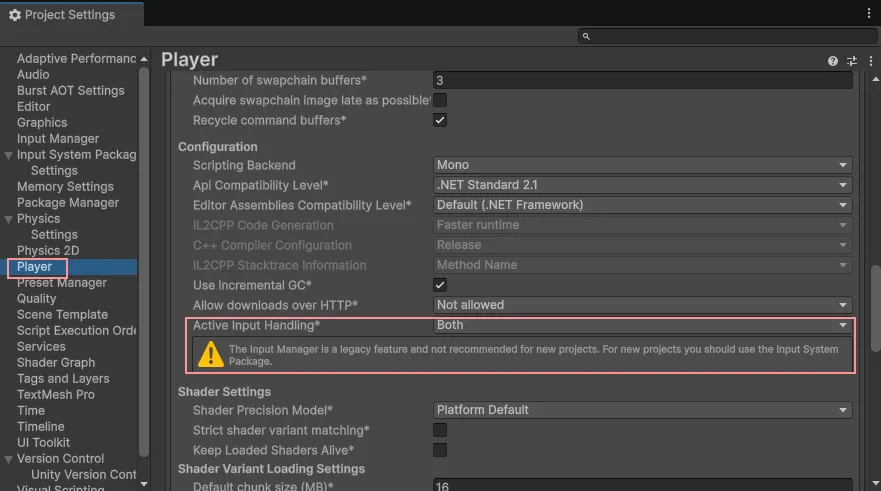Image resolution: width=881 pixels, height=491 pixels.
Task: Open the Shader Precision Model dropdown
Action: coord(643,410)
